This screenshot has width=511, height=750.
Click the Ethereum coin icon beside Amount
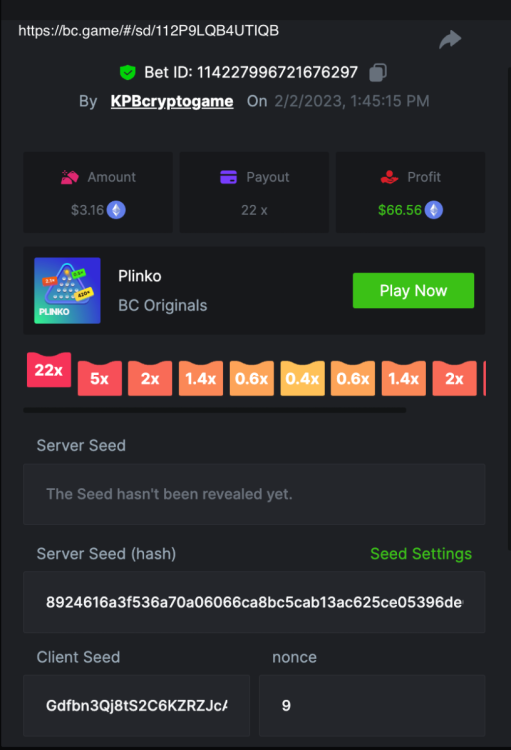tap(116, 210)
